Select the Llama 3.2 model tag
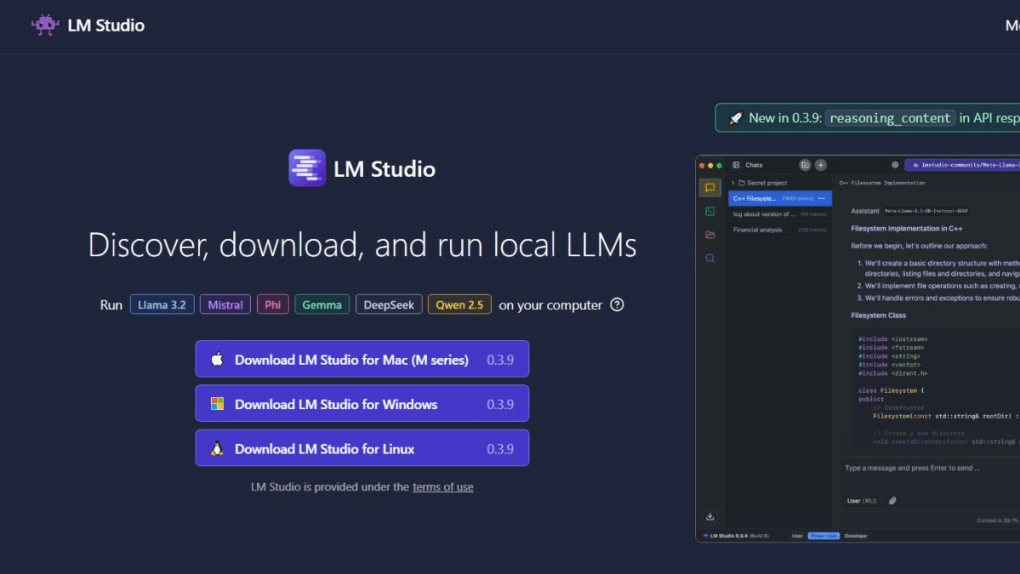Screen dimensions: 1020x574 click(x=161, y=305)
